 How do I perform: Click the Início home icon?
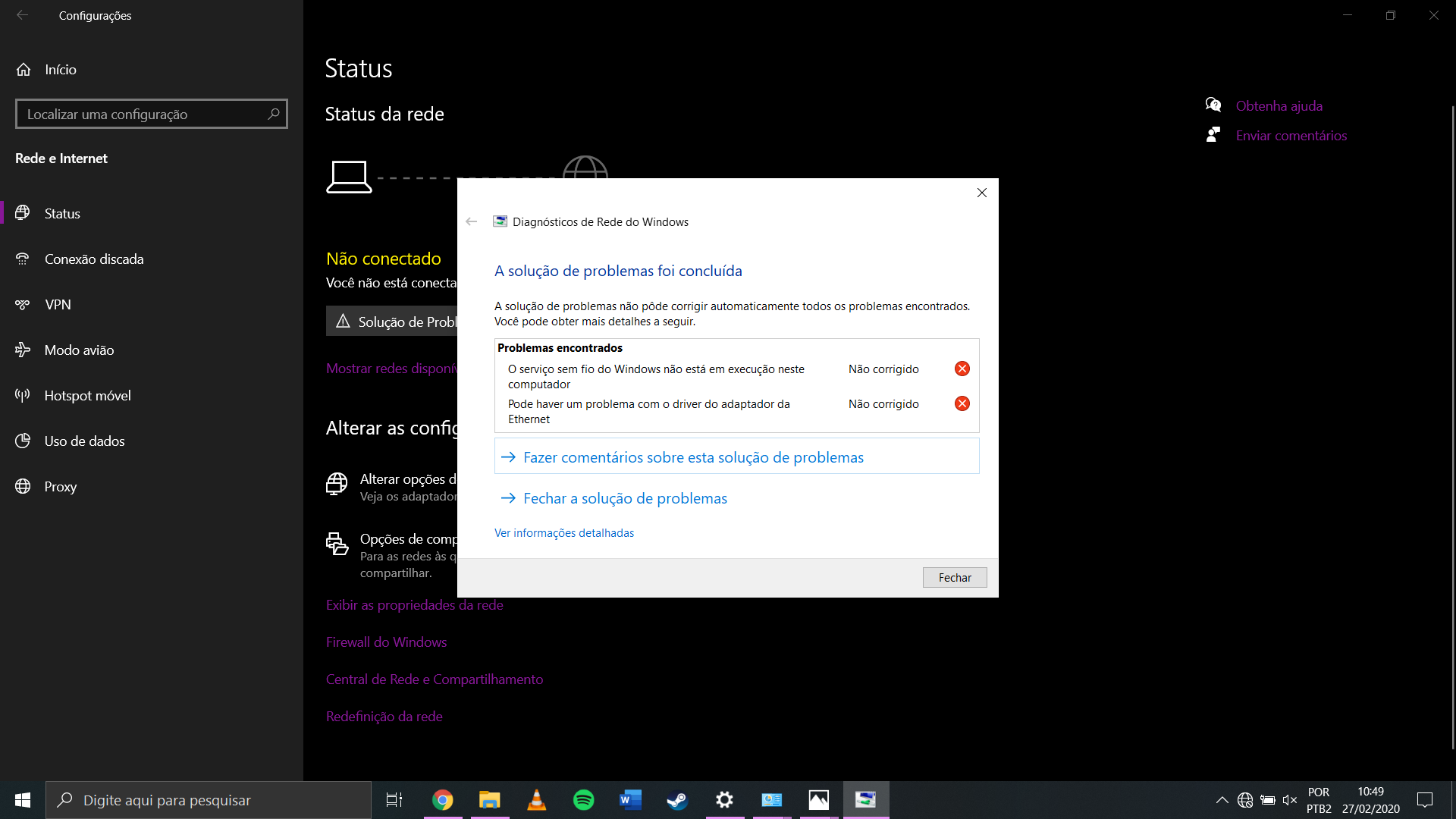[x=24, y=70]
